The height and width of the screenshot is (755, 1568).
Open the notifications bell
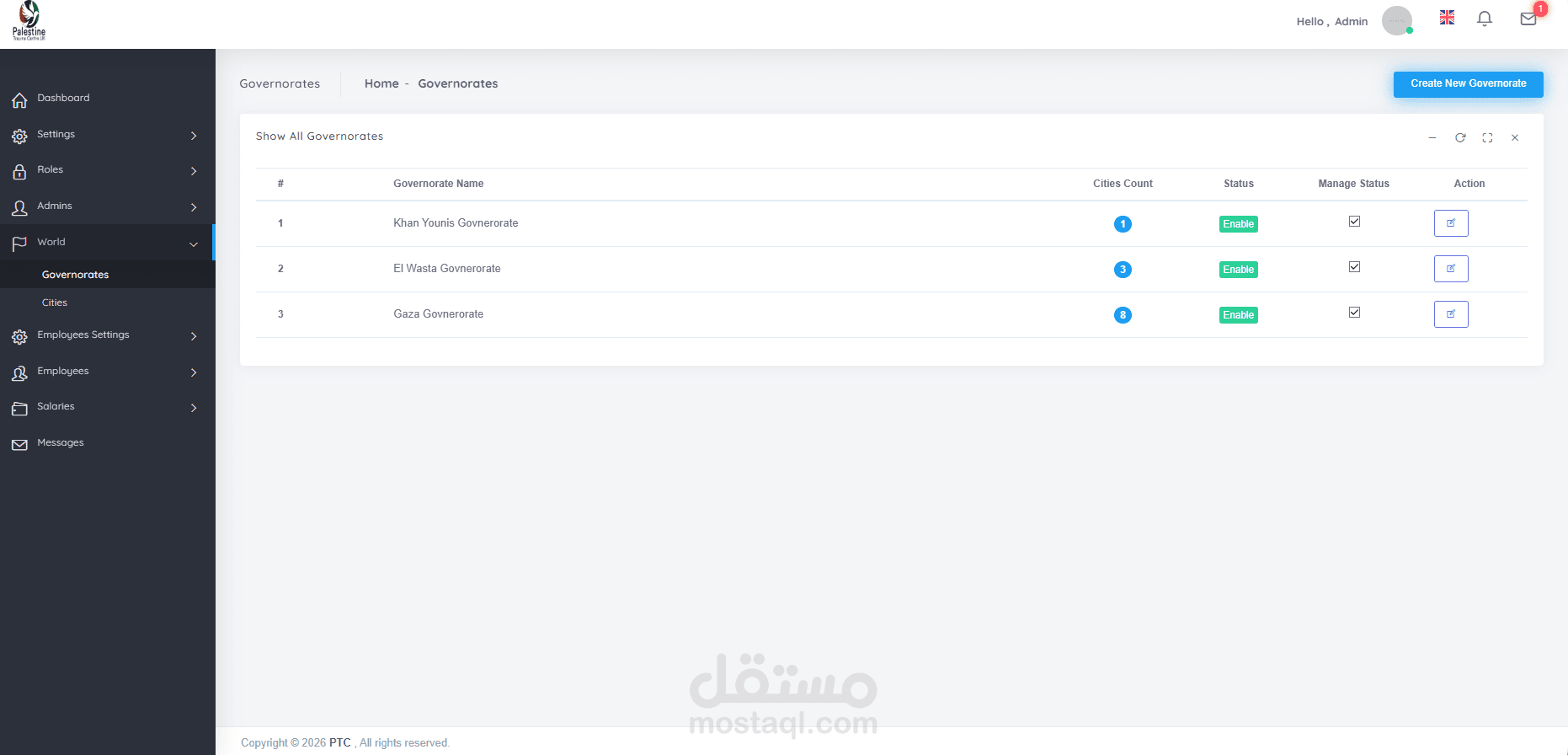(1485, 19)
